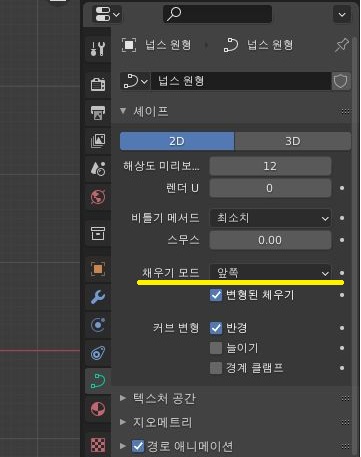Click the 스무스 value field
Viewport: 361px width, 457px height.
[x=270, y=240]
